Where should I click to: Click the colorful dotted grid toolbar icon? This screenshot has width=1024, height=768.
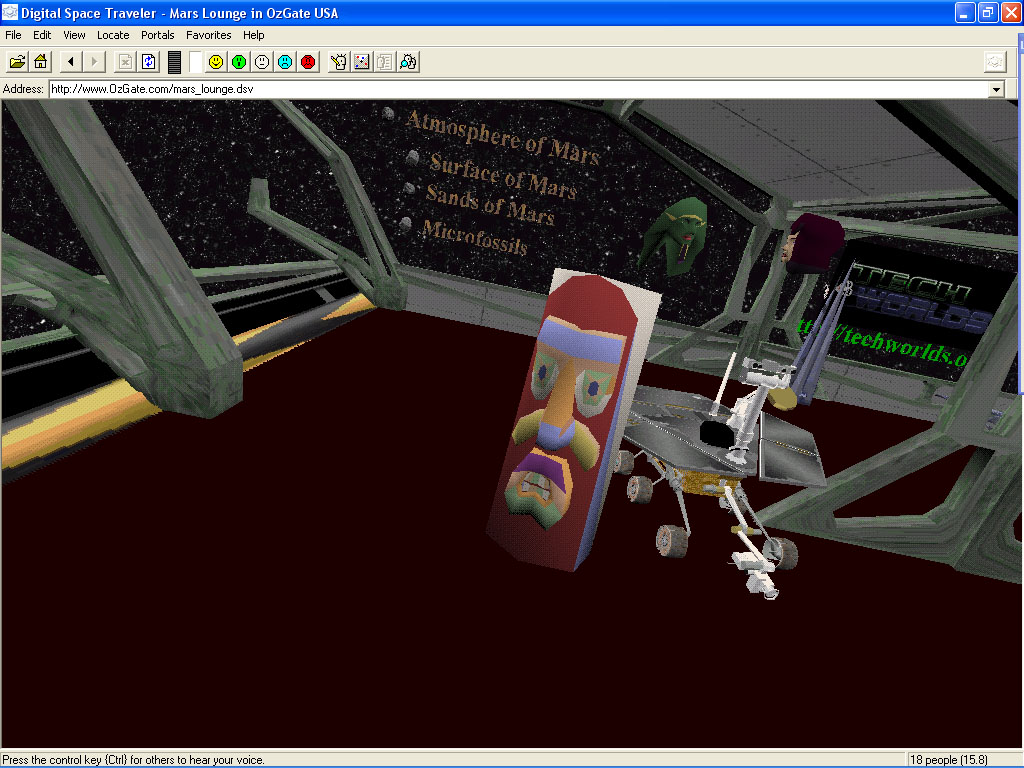pos(362,62)
